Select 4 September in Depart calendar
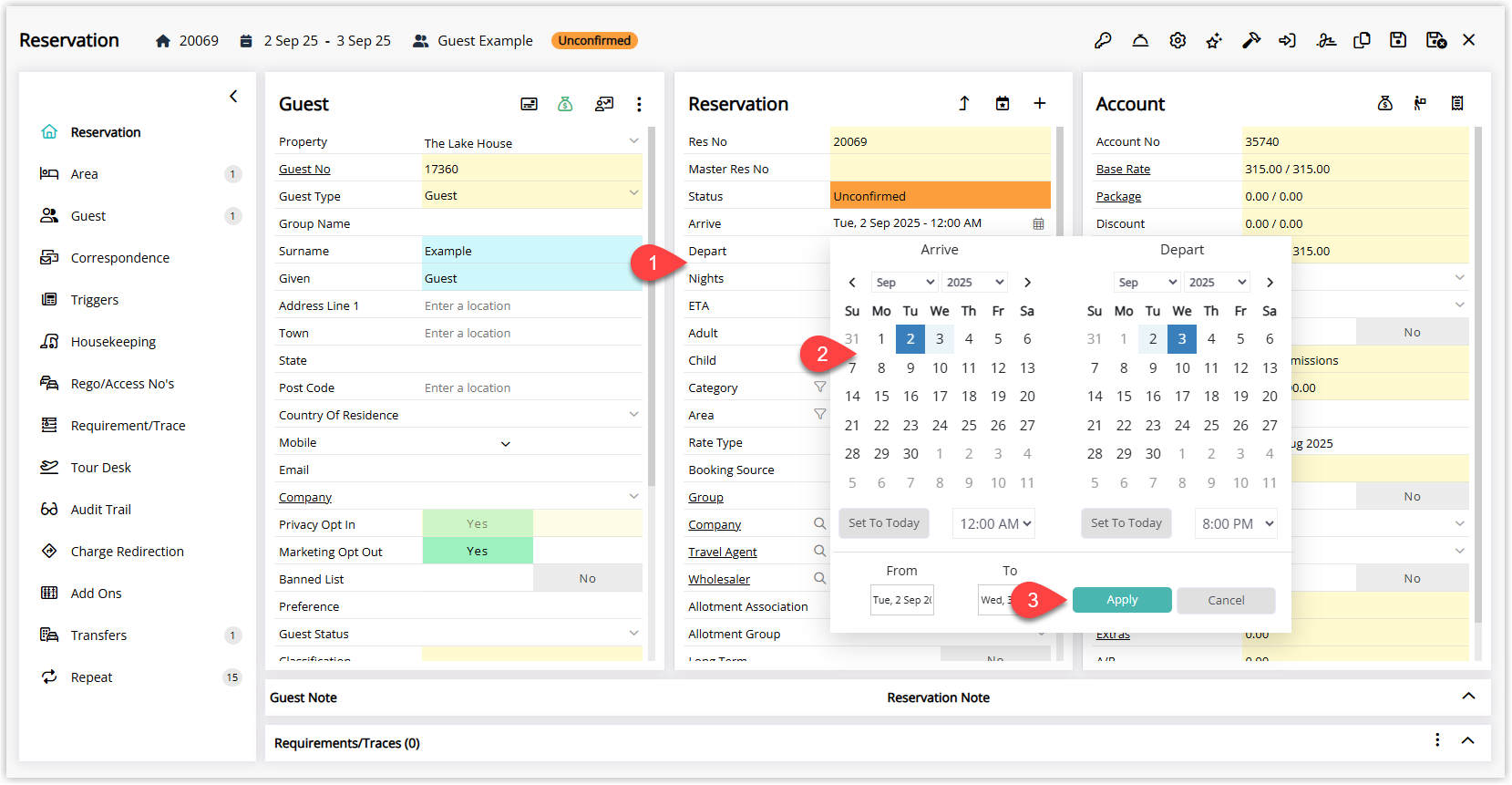1512x785 pixels. pos(1211,338)
